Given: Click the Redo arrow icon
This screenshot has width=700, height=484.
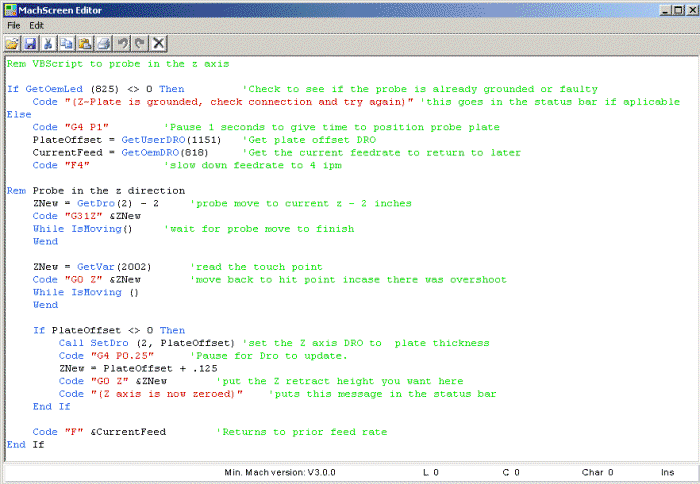Looking at the screenshot, I should (x=139, y=43).
